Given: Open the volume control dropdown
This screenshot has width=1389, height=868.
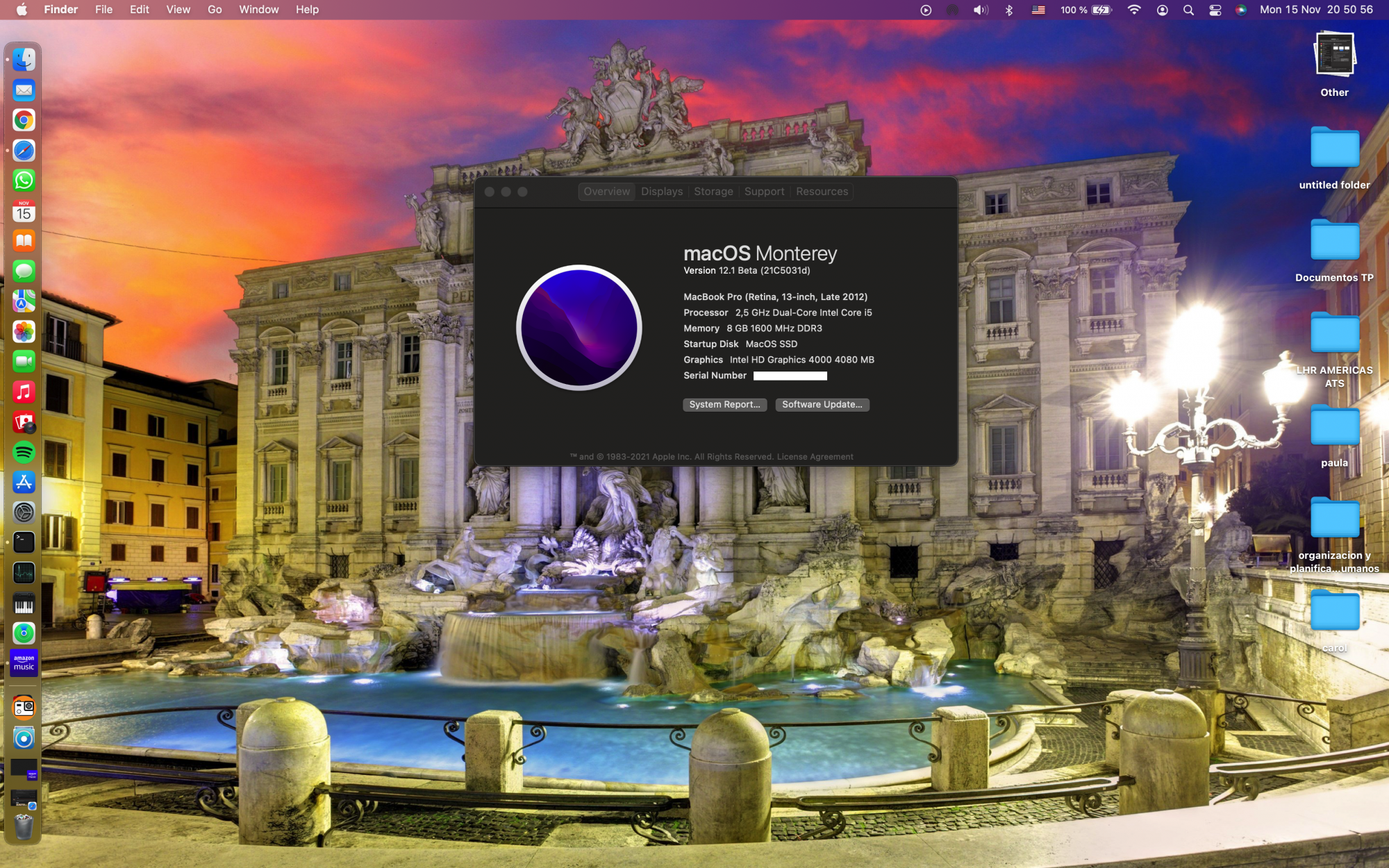Looking at the screenshot, I should [980, 10].
